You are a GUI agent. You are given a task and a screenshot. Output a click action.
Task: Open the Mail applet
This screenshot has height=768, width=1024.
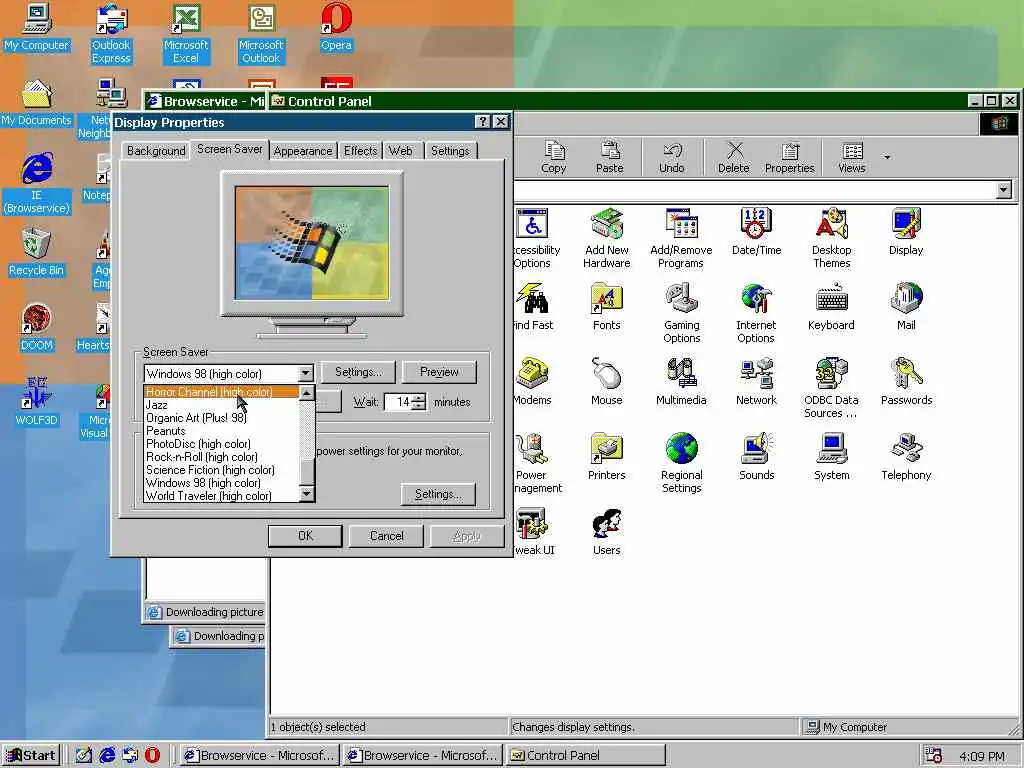tap(906, 307)
